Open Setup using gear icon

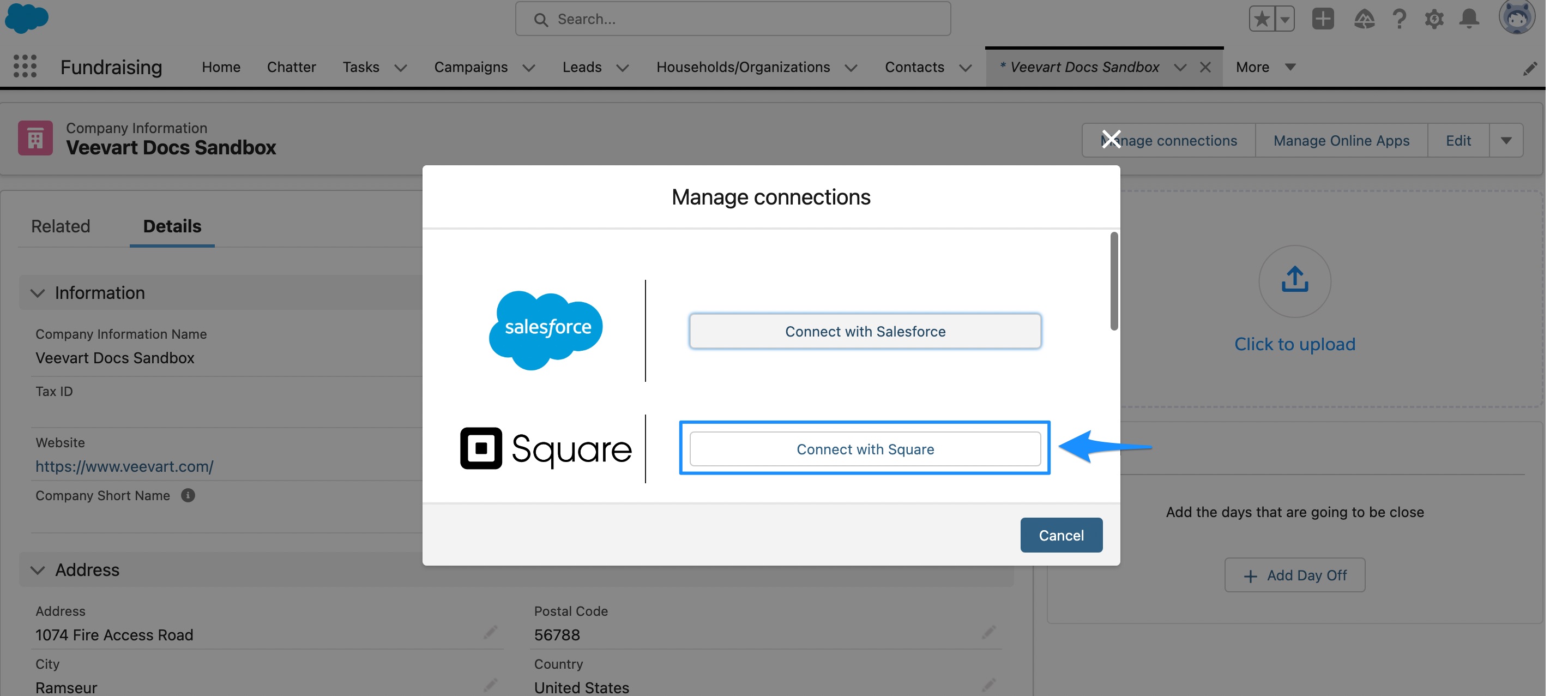[1434, 19]
